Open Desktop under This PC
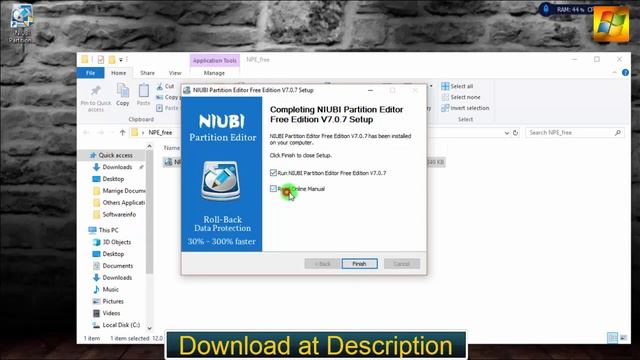Image resolution: width=640 pixels, height=360 pixels. pos(109,254)
